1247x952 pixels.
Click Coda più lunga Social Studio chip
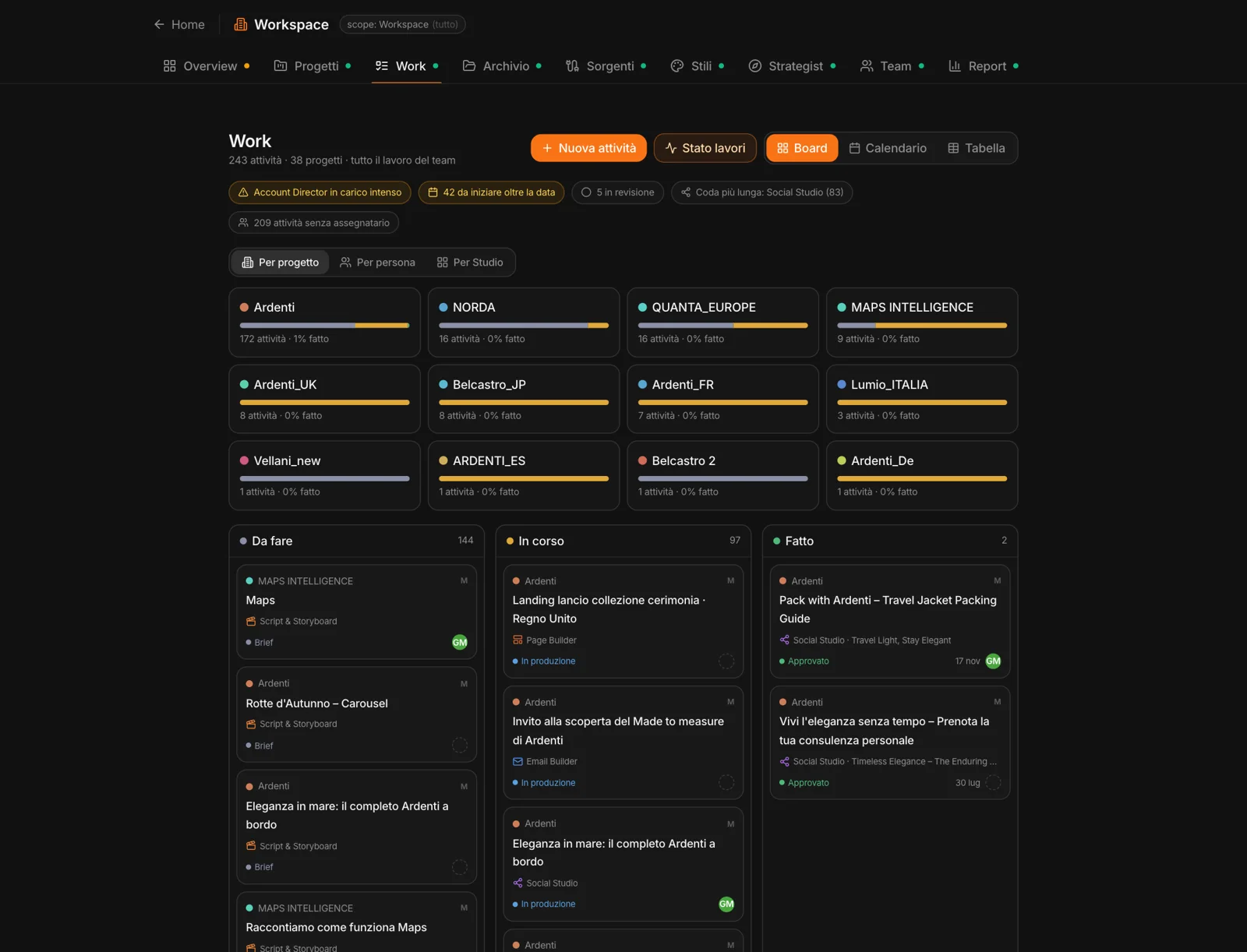pos(761,192)
